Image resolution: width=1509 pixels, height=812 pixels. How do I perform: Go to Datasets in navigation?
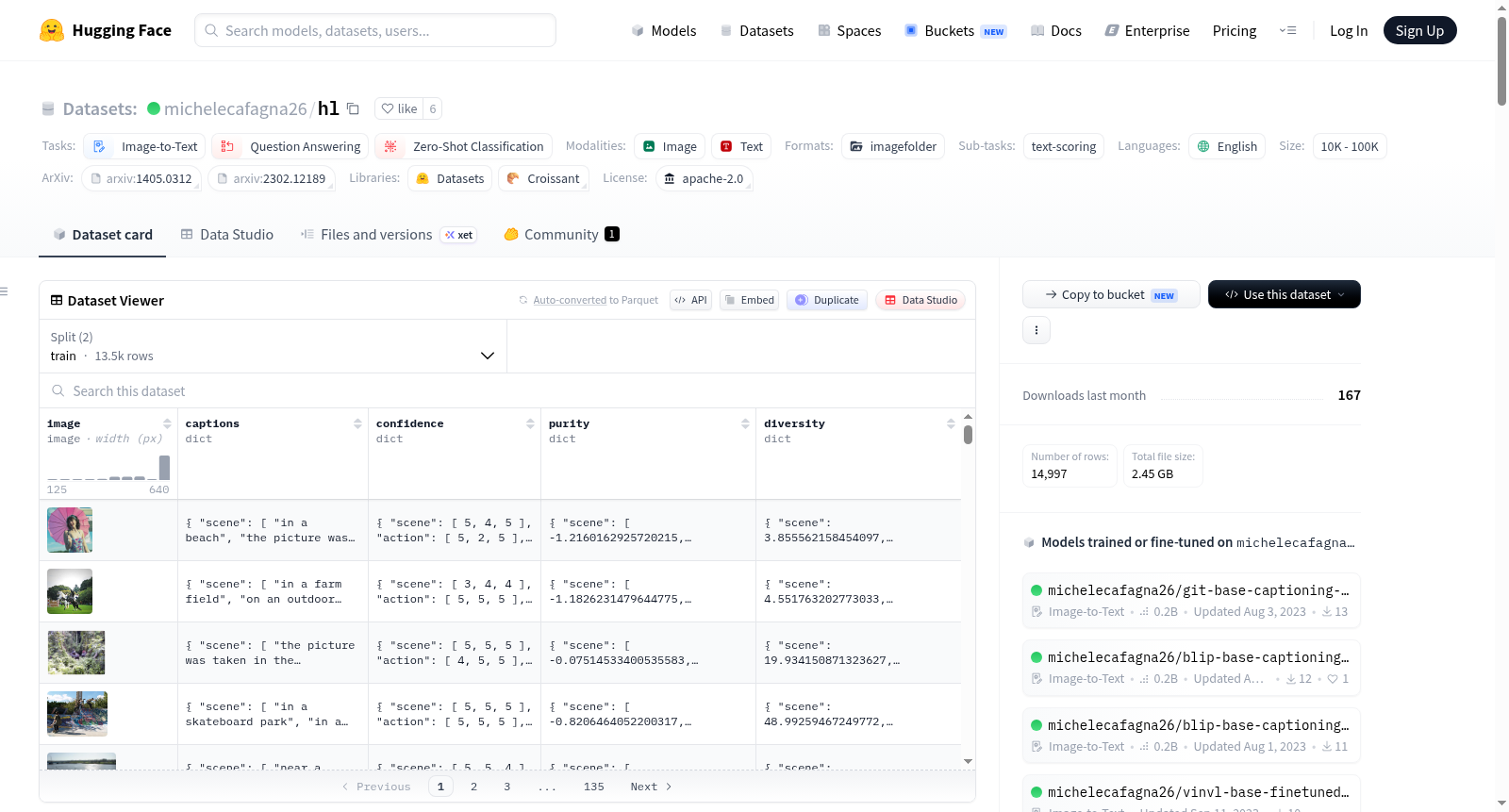[757, 31]
